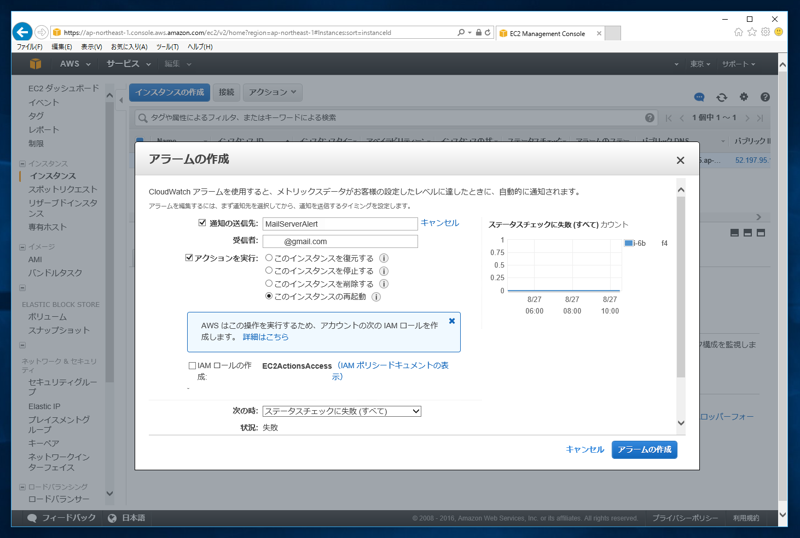Click the sidebar scroll down arrow
The width and height of the screenshot is (800, 538).
(110, 494)
